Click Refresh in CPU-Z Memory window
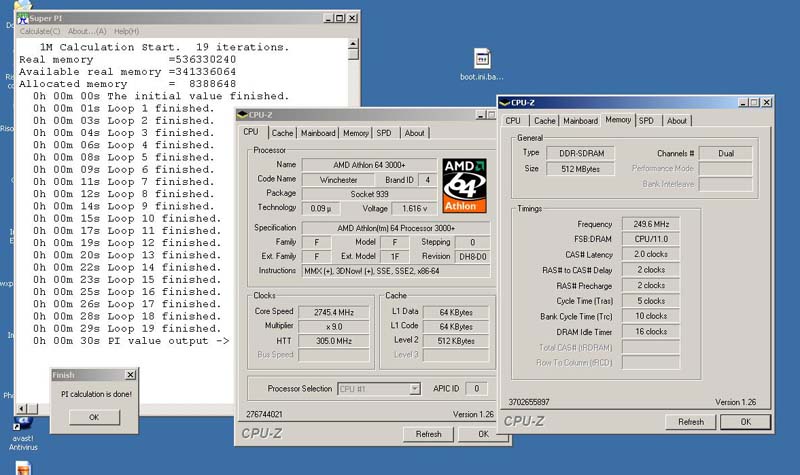This screenshot has height=475, width=800. click(691, 422)
